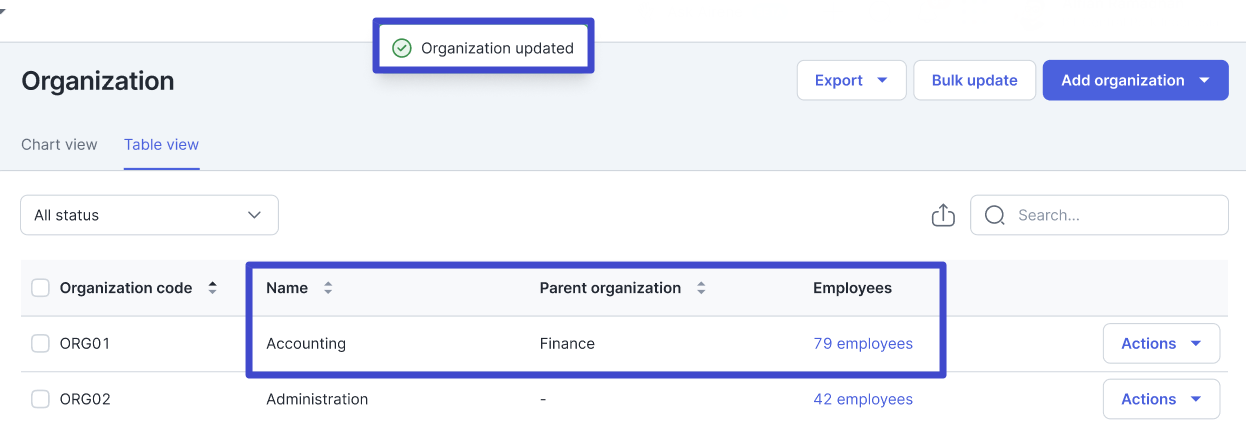
Task: Switch to Chart view tab
Action: [59, 144]
